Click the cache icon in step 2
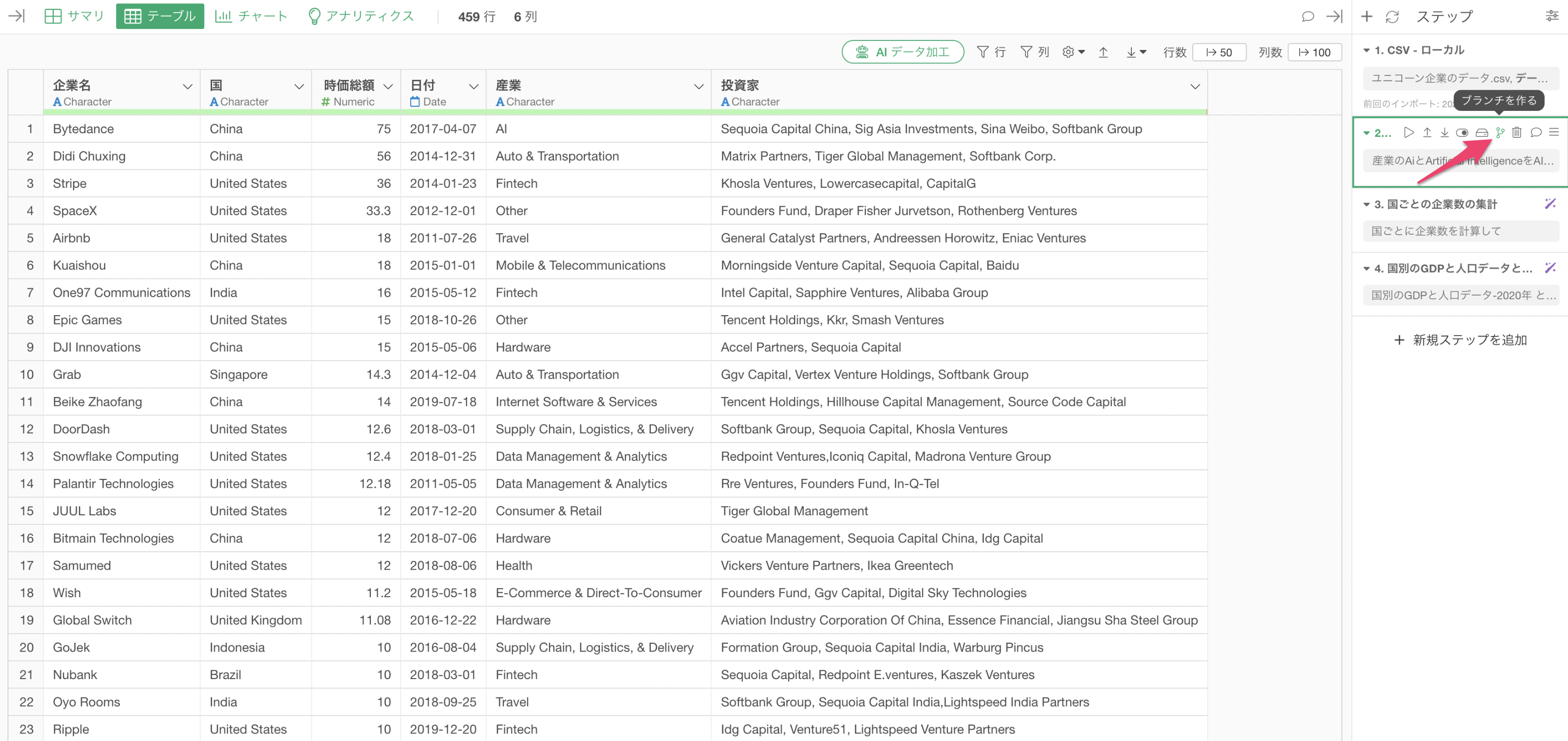The width and height of the screenshot is (1568, 741). point(1482,132)
